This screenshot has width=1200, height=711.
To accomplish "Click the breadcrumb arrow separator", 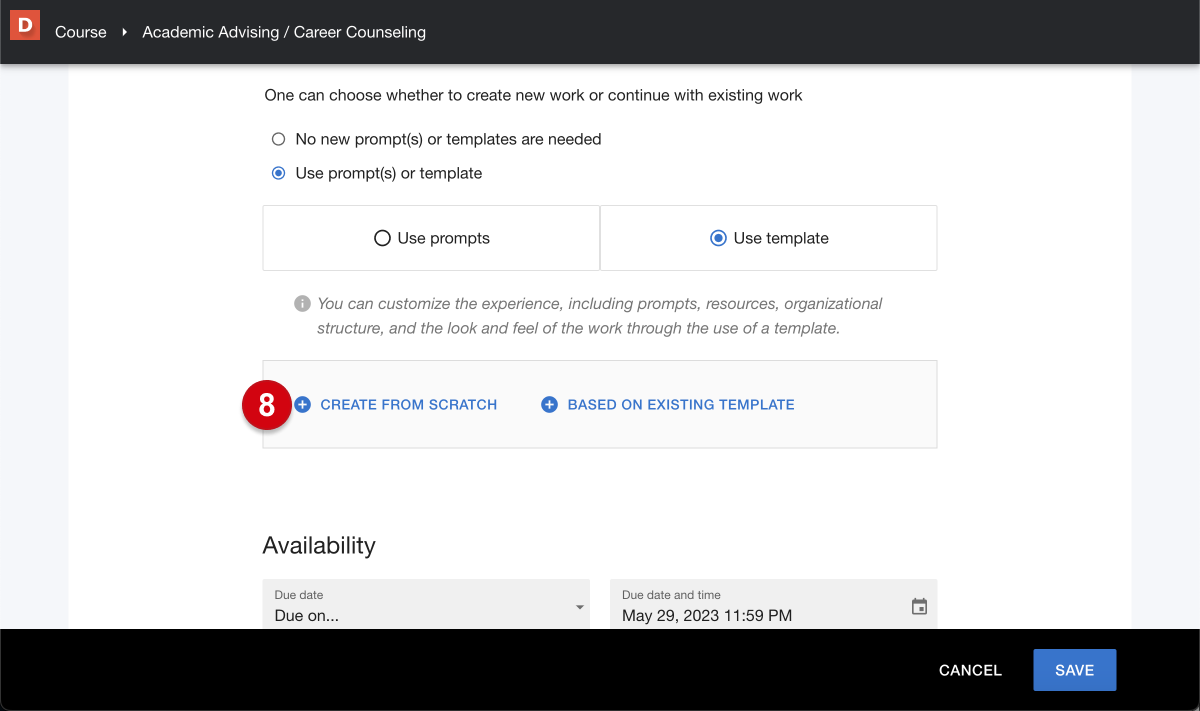I will coord(124,33).
